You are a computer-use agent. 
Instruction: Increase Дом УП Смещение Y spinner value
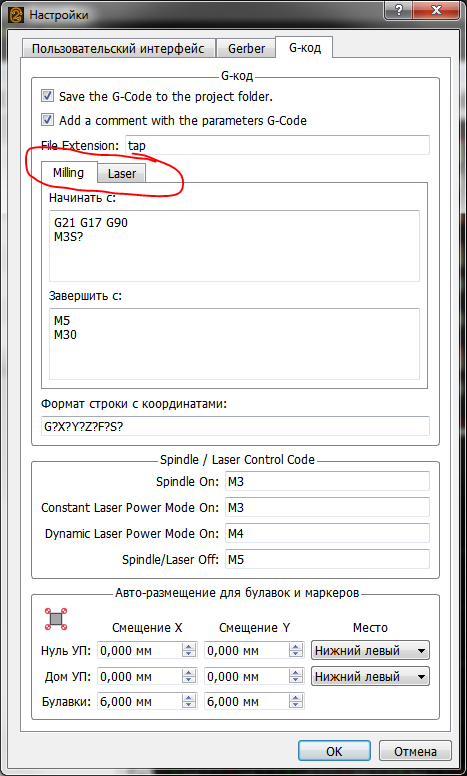point(296,672)
